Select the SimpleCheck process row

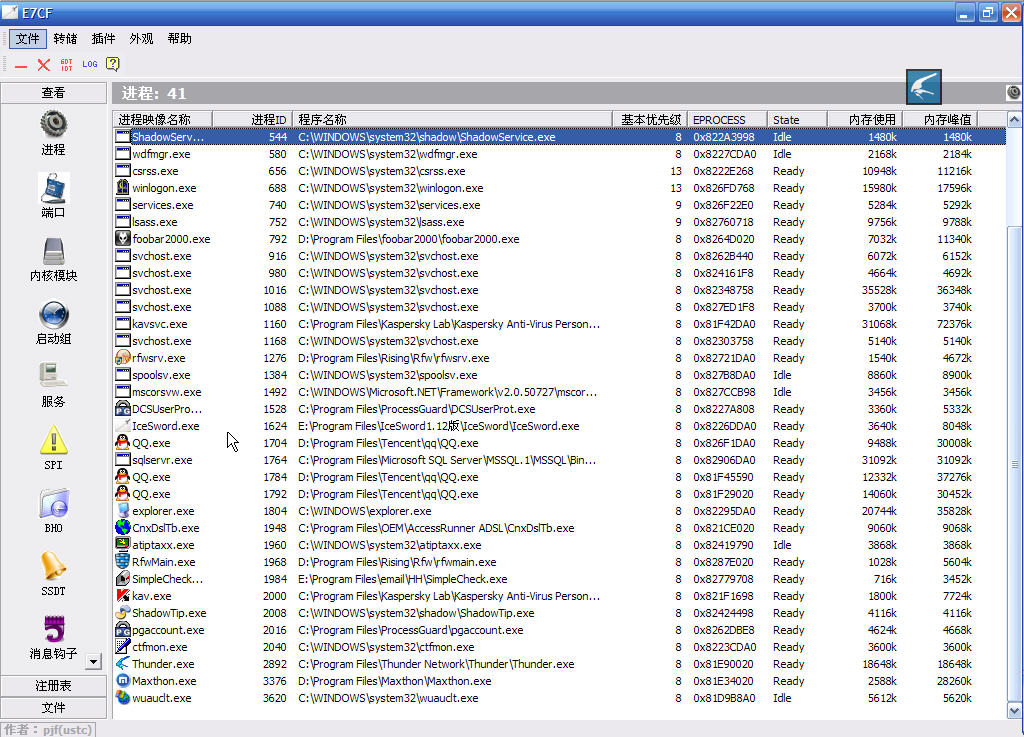coord(559,578)
